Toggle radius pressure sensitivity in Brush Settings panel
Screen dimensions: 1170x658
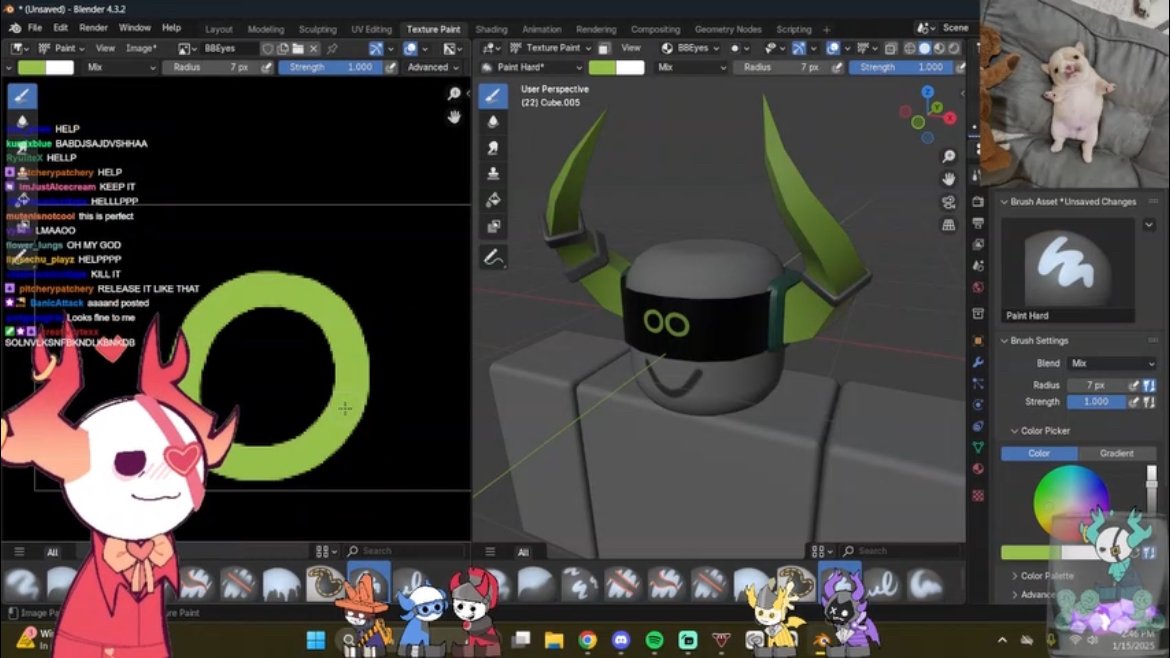coord(1133,385)
